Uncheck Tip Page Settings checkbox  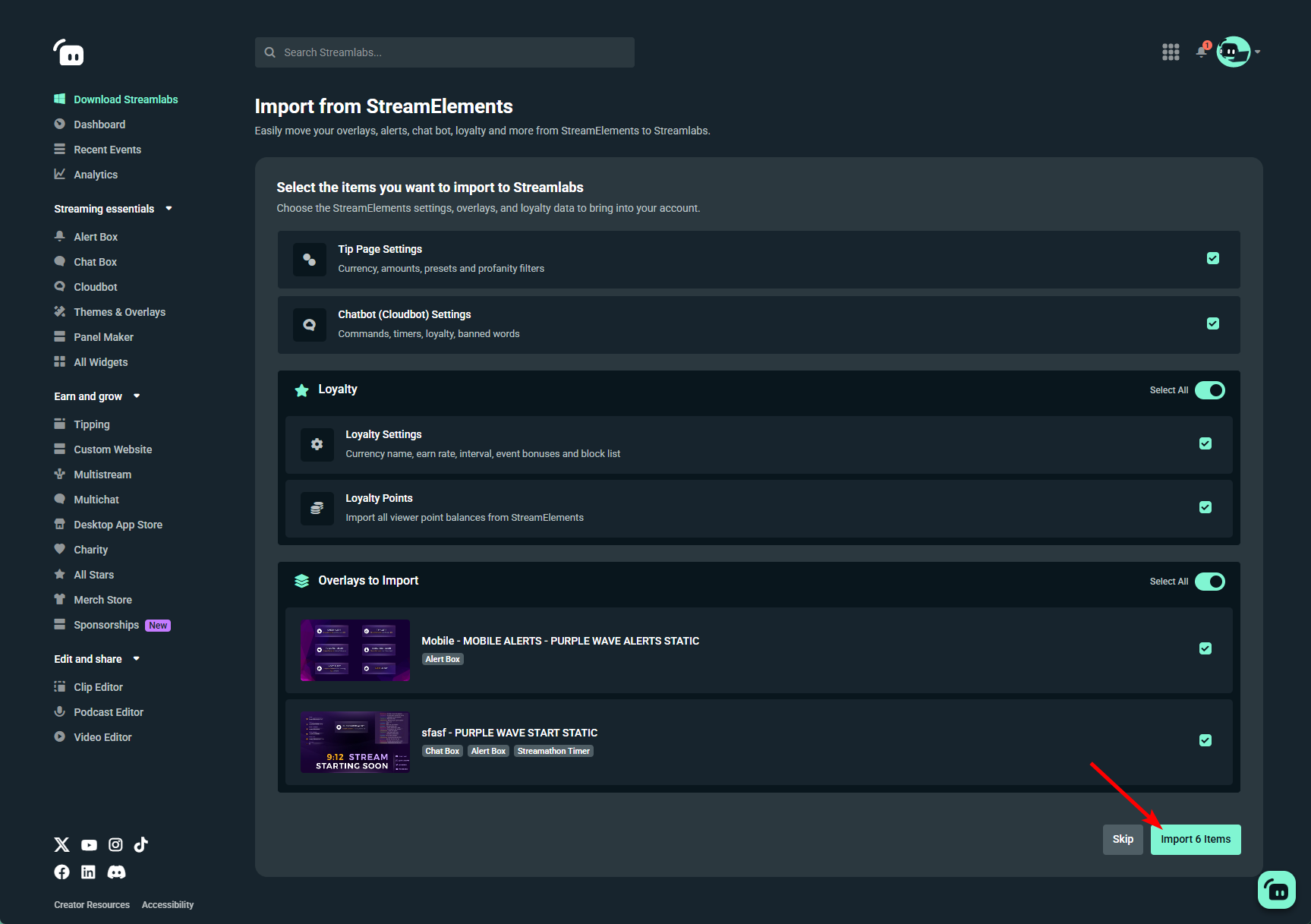tap(1213, 258)
